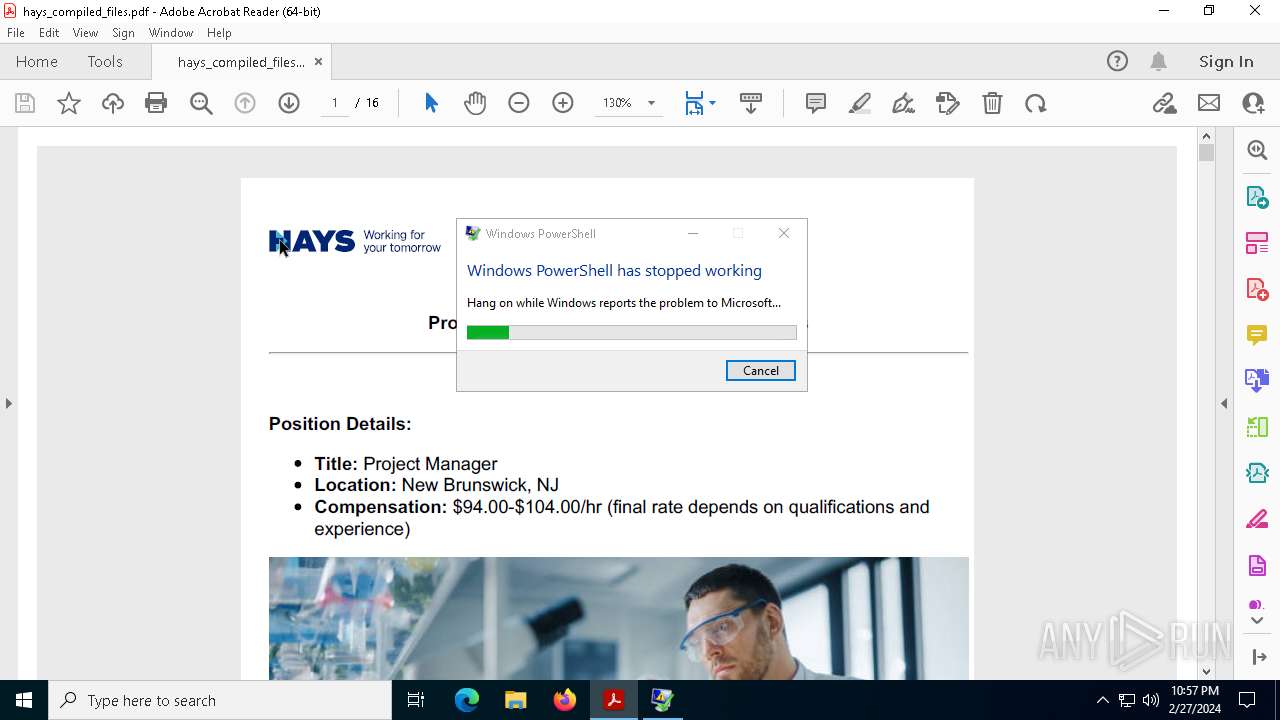Open Export PDF tool in right panel

coord(1257,196)
